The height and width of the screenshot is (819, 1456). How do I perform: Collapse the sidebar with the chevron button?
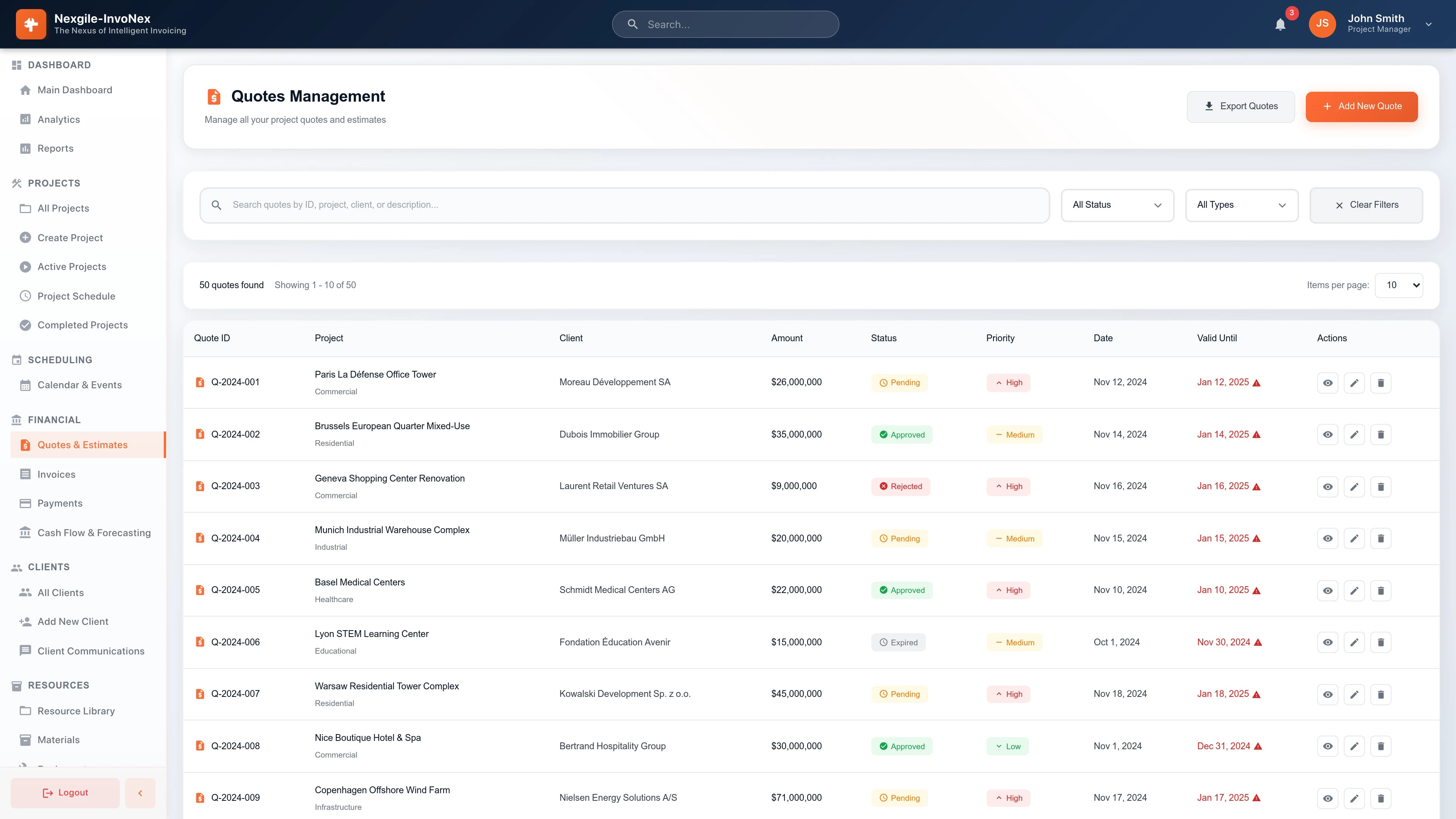click(x=140, y=792)
